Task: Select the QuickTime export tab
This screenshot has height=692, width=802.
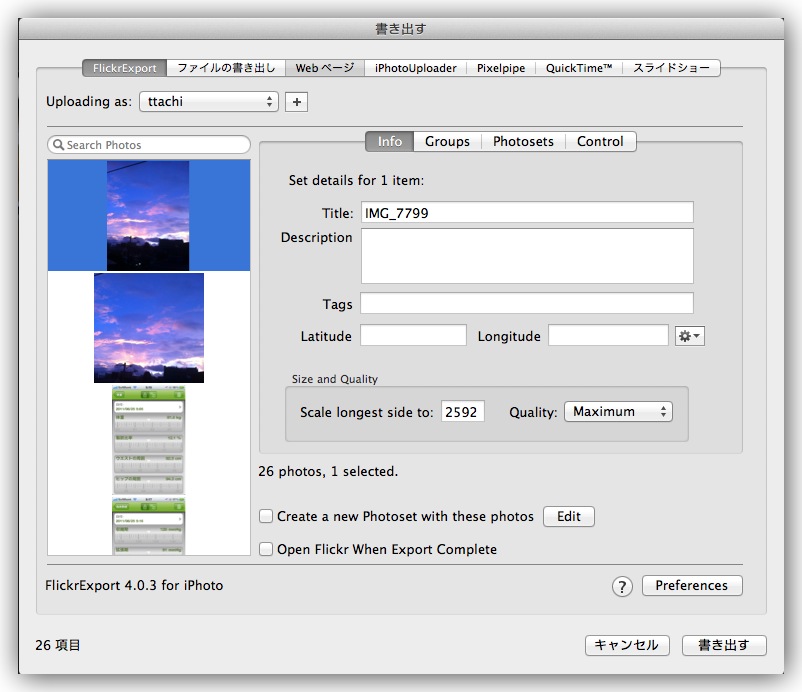Action: pos(578,68)
